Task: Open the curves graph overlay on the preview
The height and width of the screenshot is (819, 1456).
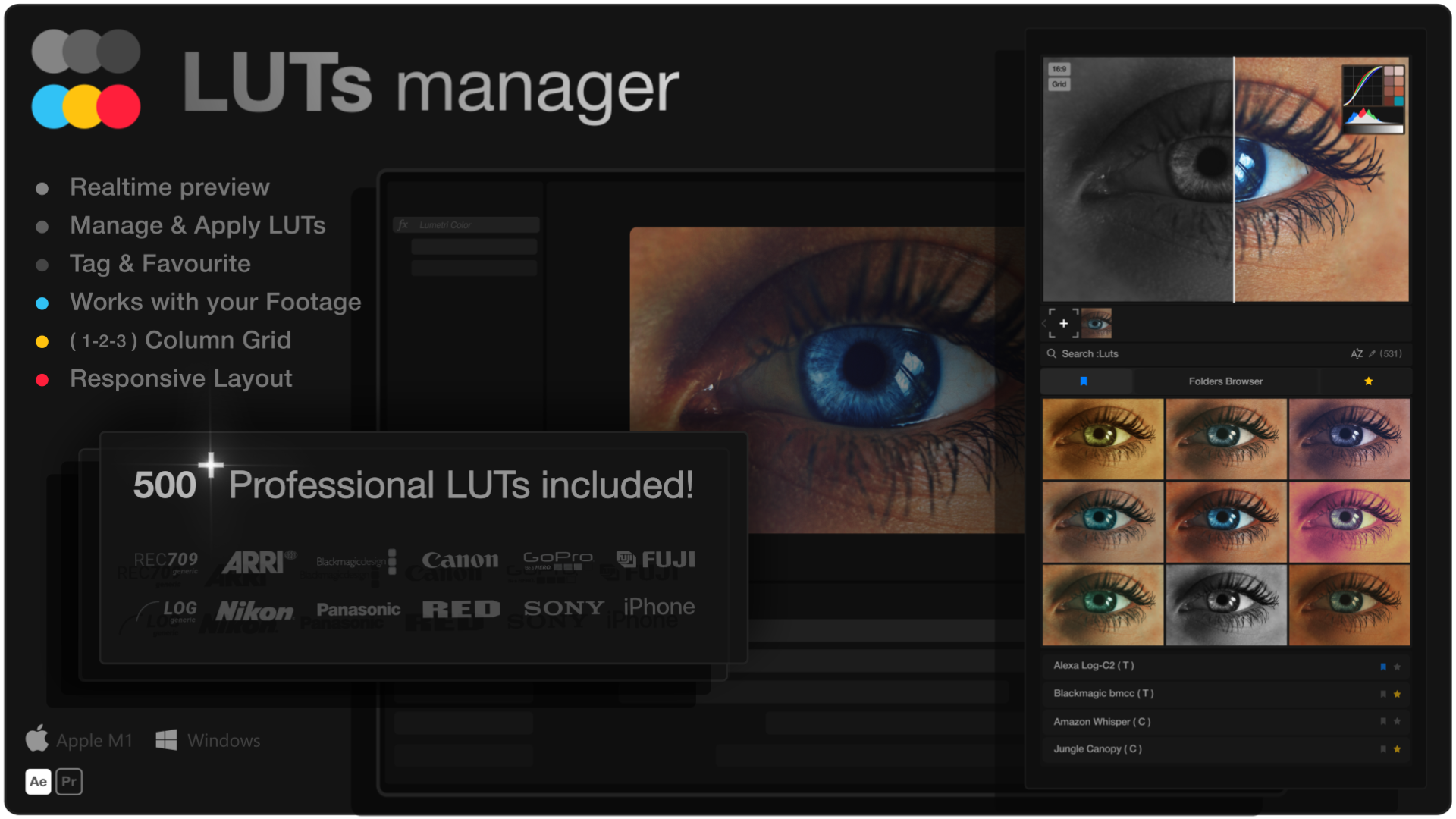Action: coord(1363,85)
